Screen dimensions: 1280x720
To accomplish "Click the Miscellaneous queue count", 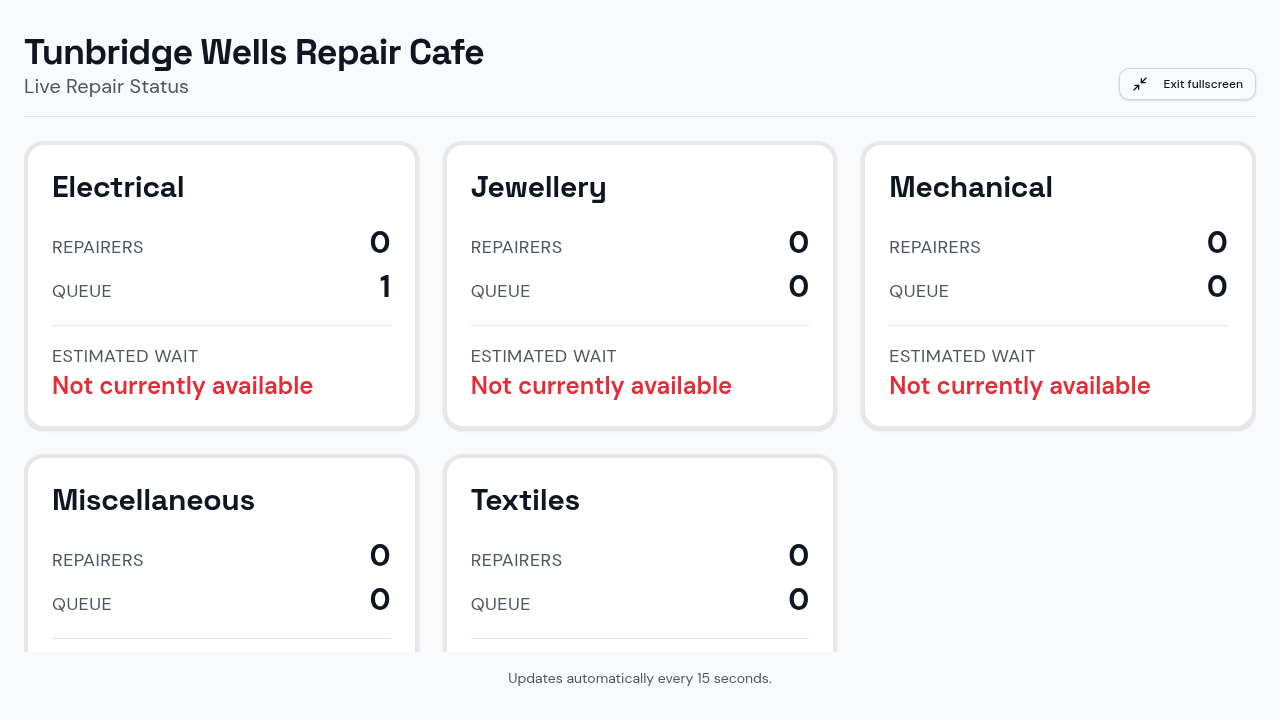I will pos(380,600).
